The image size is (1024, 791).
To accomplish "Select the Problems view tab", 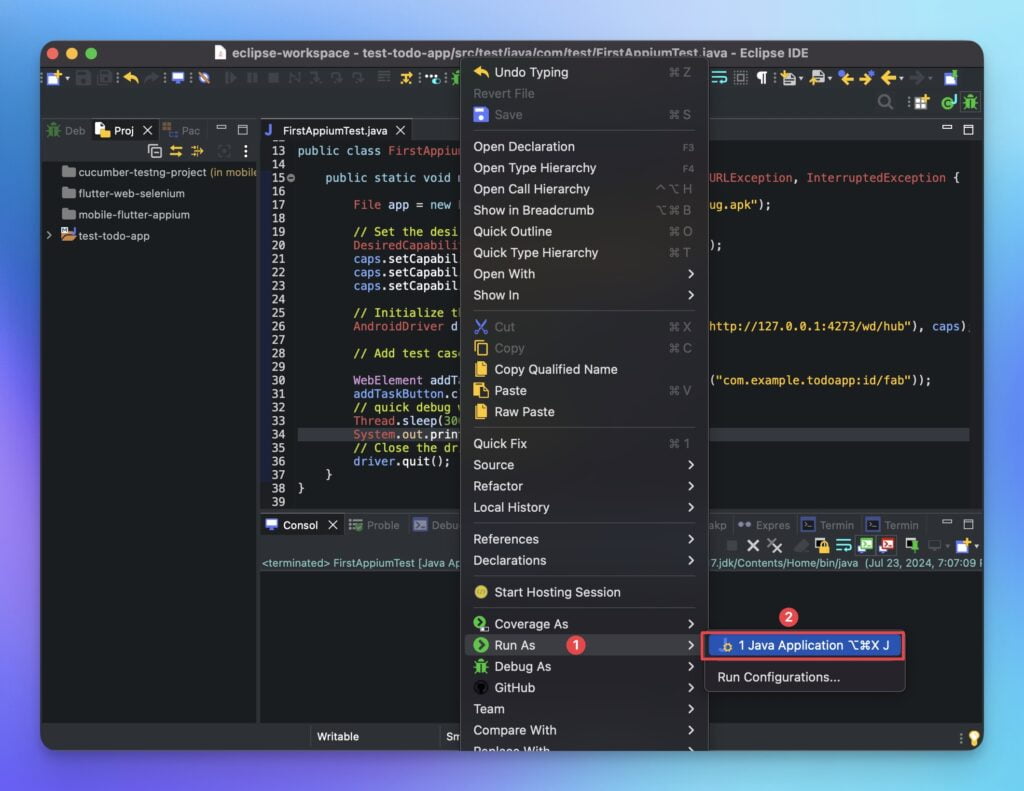I will click(374, 525).
